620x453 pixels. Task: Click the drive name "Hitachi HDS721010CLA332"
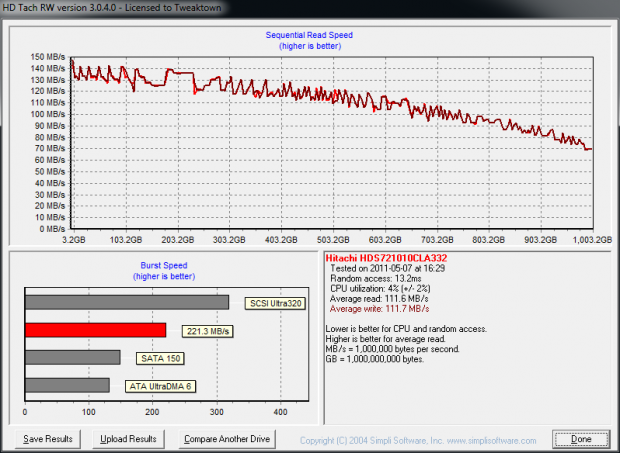click(x=386, y=258)
